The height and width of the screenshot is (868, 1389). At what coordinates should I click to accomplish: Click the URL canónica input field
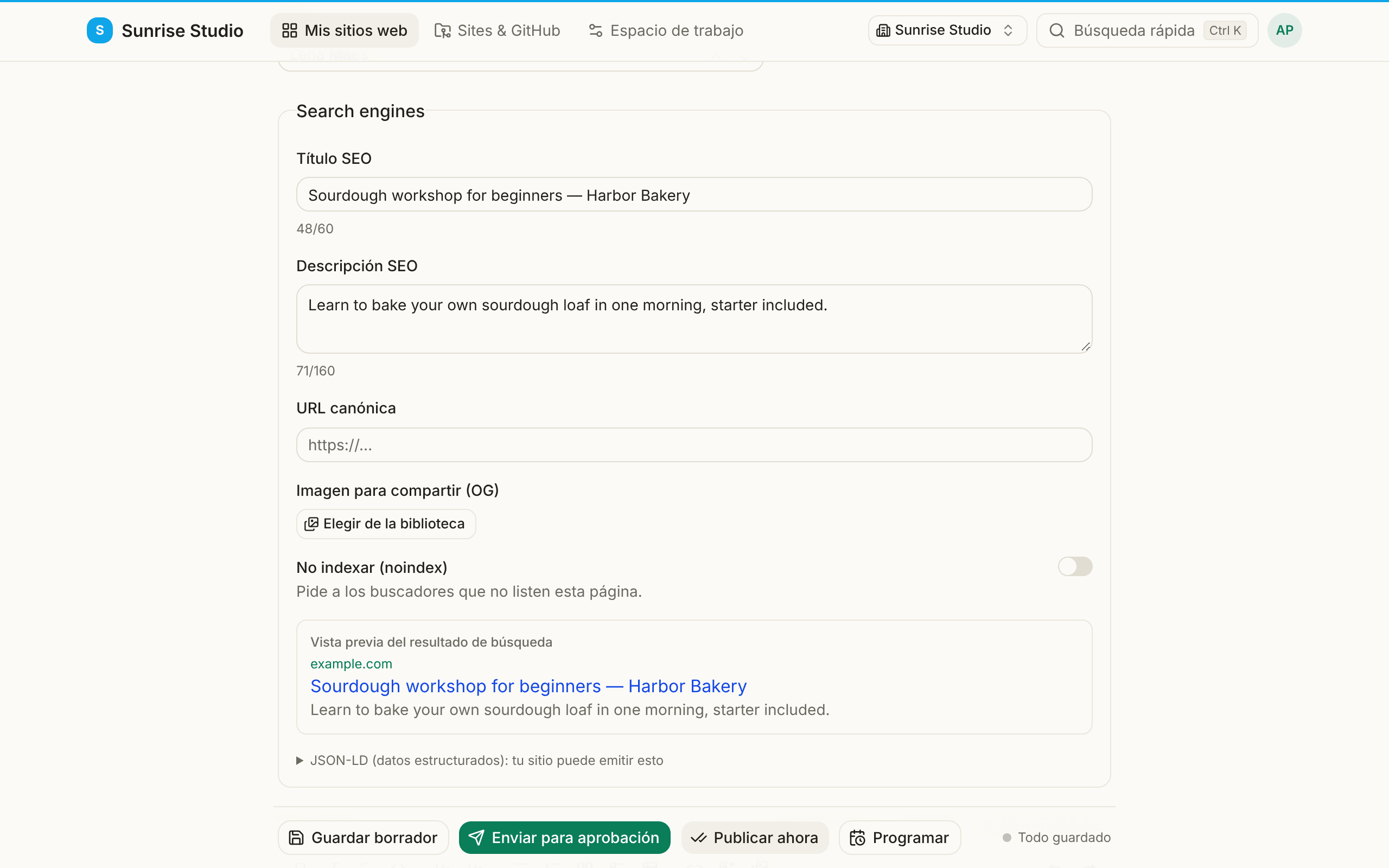694,445
